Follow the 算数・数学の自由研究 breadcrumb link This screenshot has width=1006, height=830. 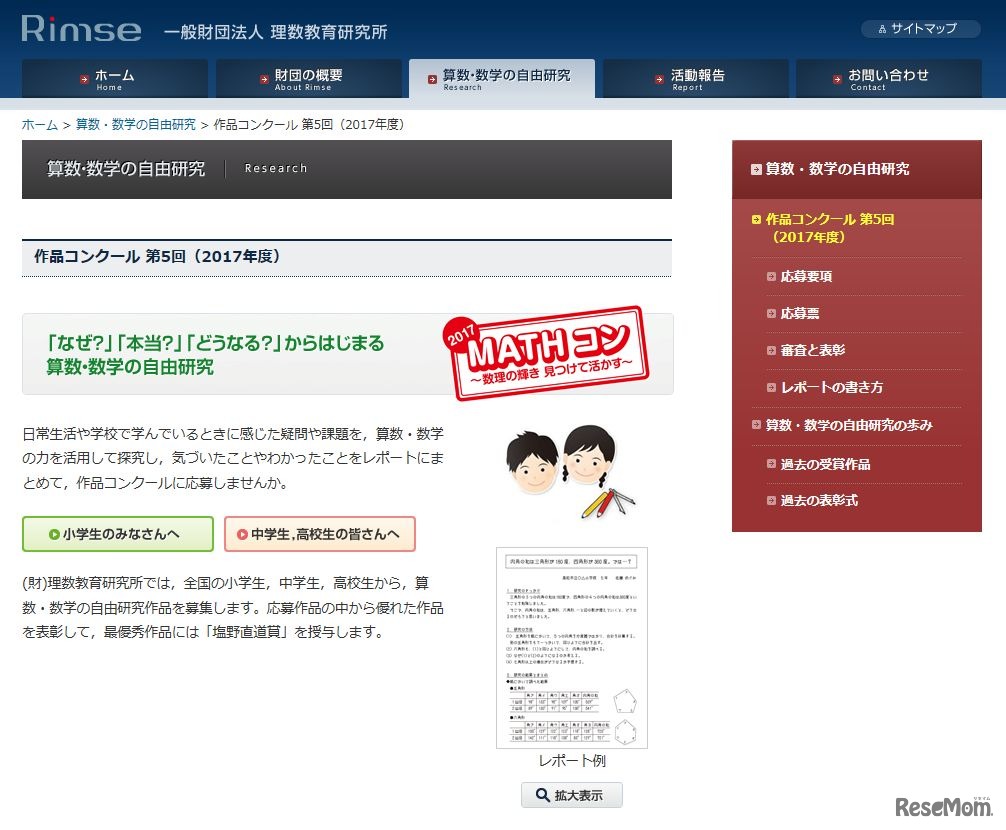(135, 124)
